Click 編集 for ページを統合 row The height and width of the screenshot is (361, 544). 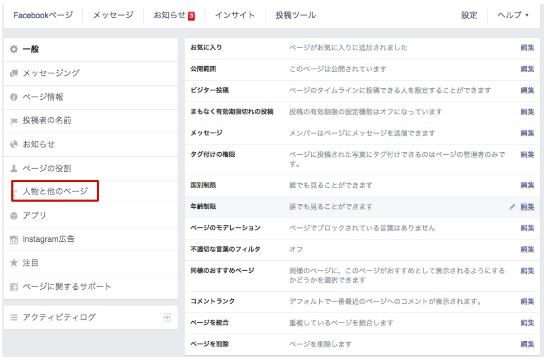527,323
